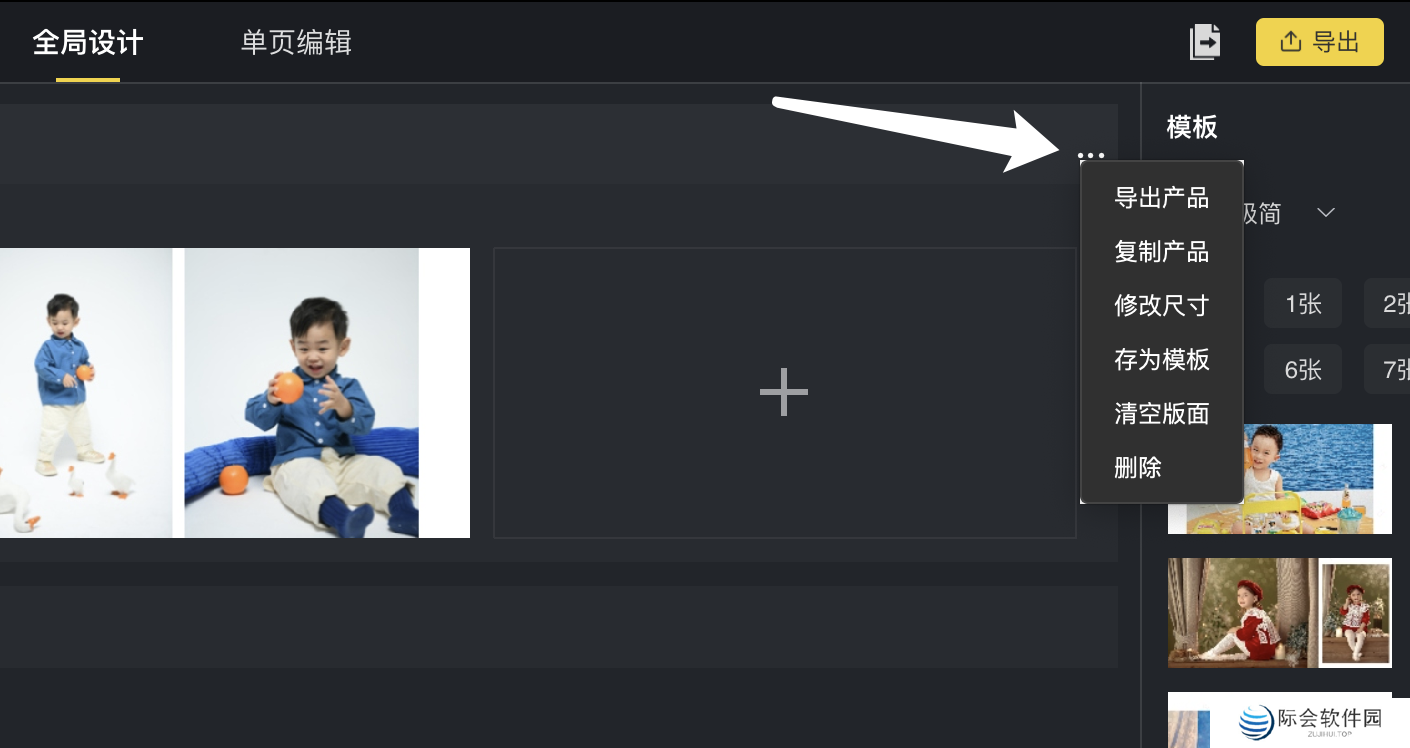Select the photo of boy holding orange

tap(301, 393)
